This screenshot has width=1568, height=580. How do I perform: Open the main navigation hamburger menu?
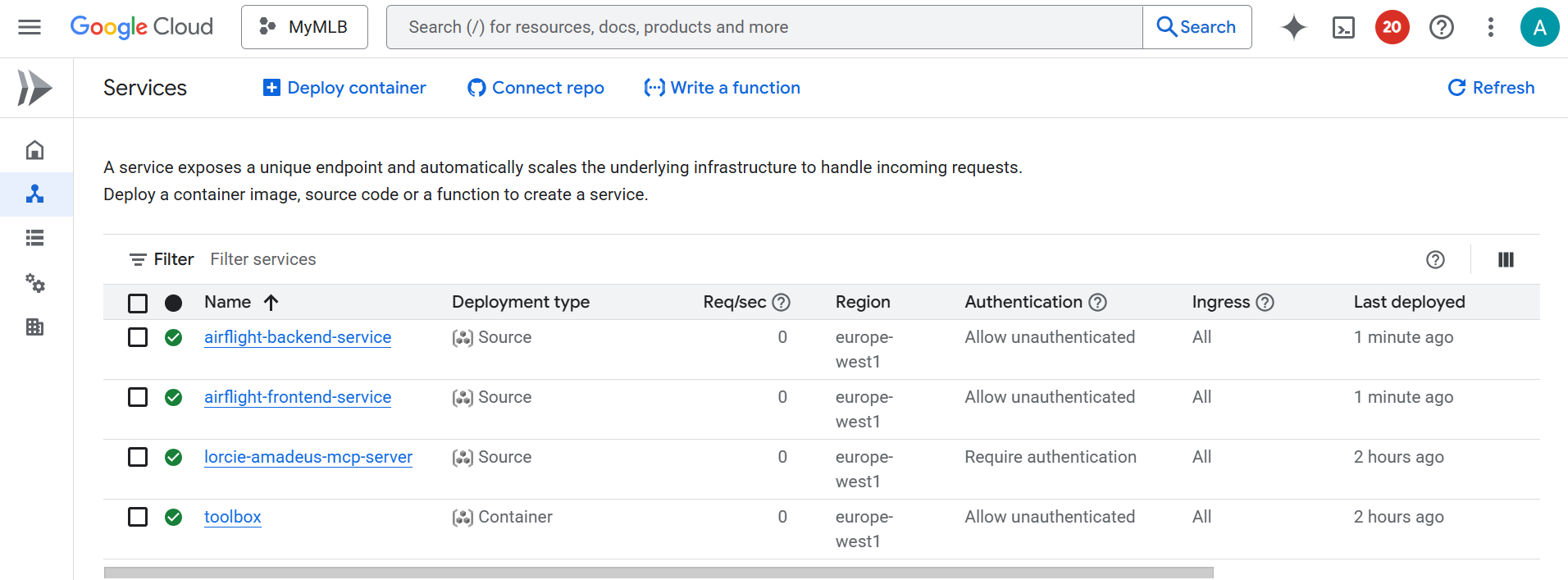[30, 27]
